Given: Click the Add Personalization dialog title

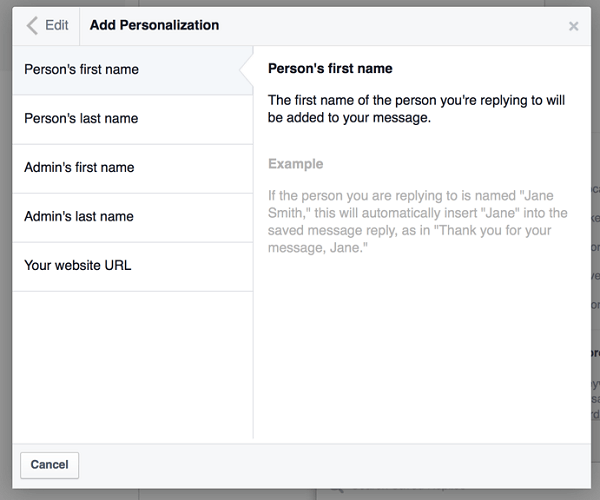Looking at the screenshot, I should 154,25.
